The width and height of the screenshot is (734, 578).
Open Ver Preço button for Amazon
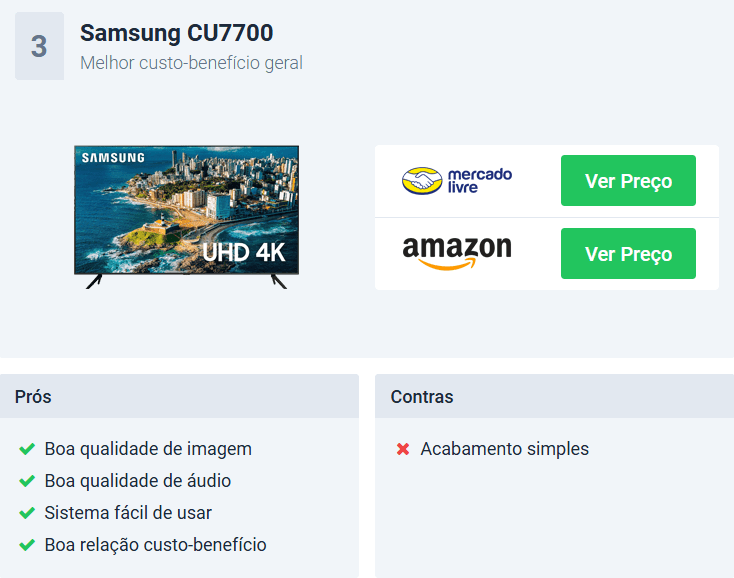[x=628, y=254]
